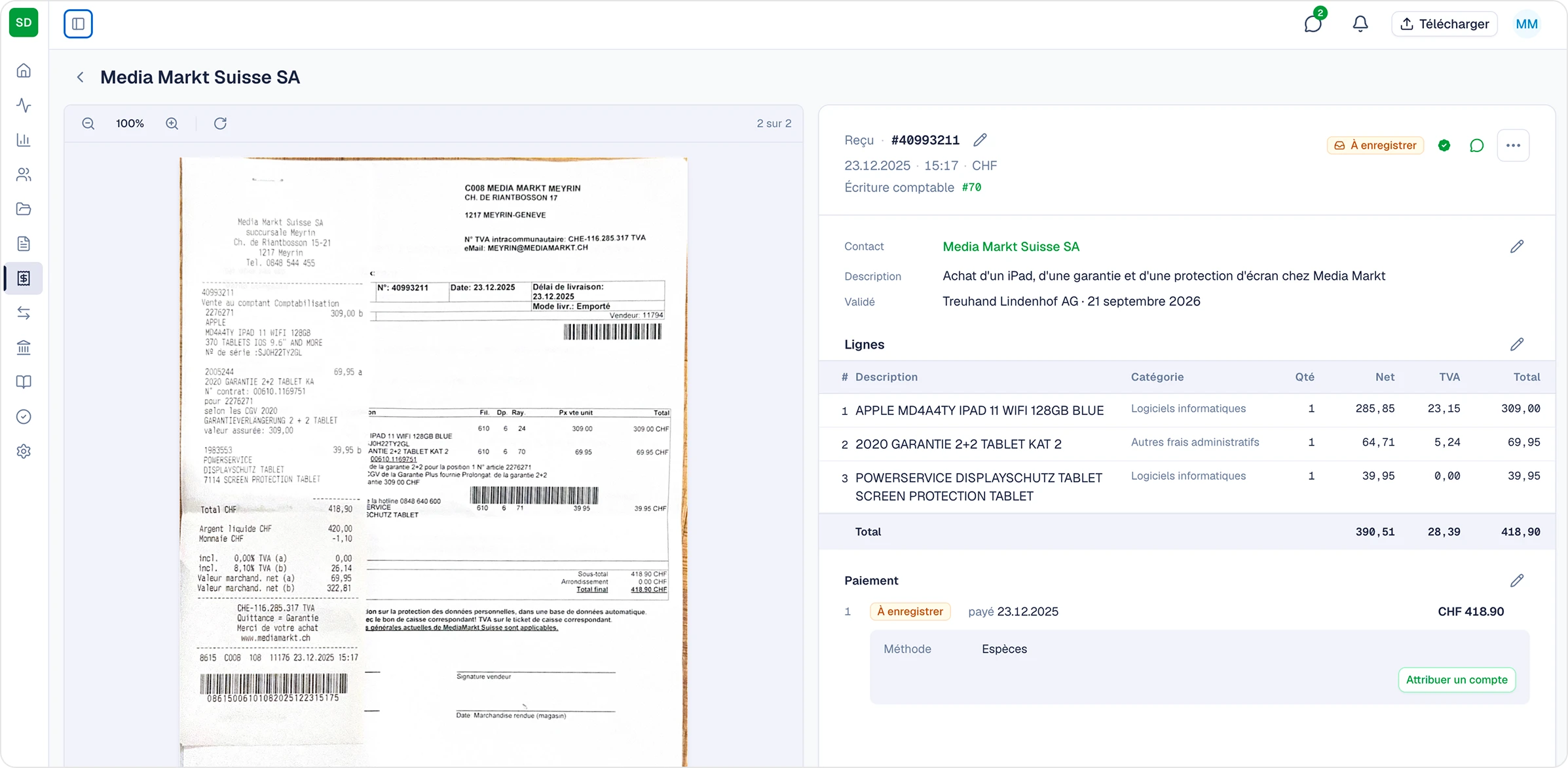1568x768 pixels.
Task: Open the contacts people icon
Action: click(x=24, y=174)
